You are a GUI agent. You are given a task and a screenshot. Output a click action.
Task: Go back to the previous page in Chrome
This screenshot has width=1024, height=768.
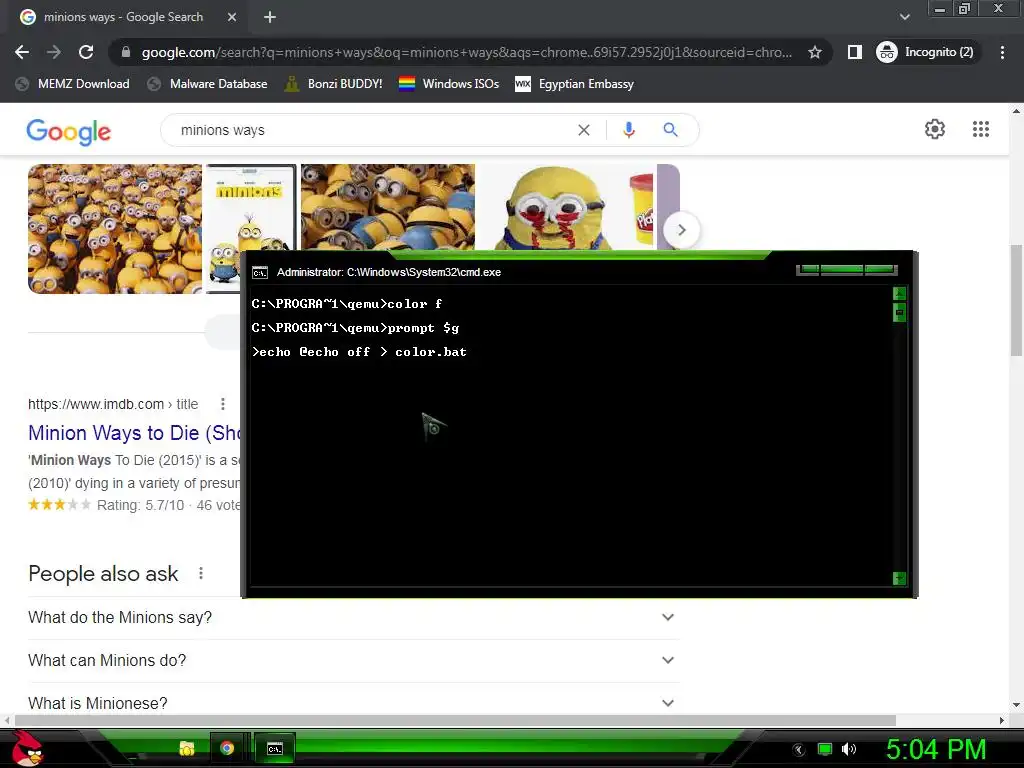click(22, 52)
